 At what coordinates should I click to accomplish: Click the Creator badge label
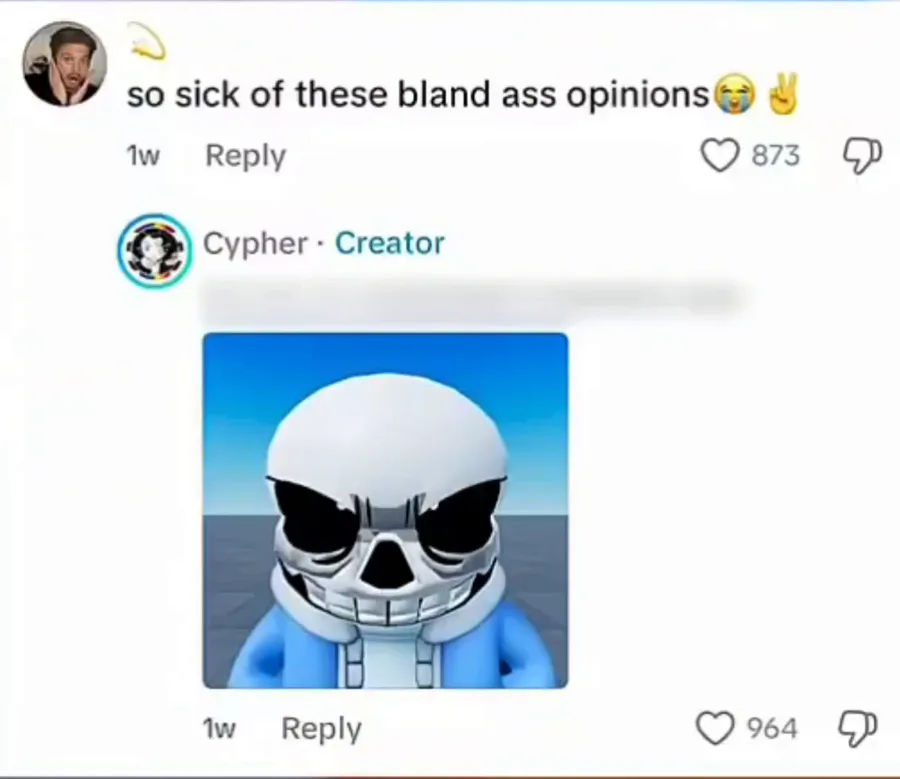(390, 243)
